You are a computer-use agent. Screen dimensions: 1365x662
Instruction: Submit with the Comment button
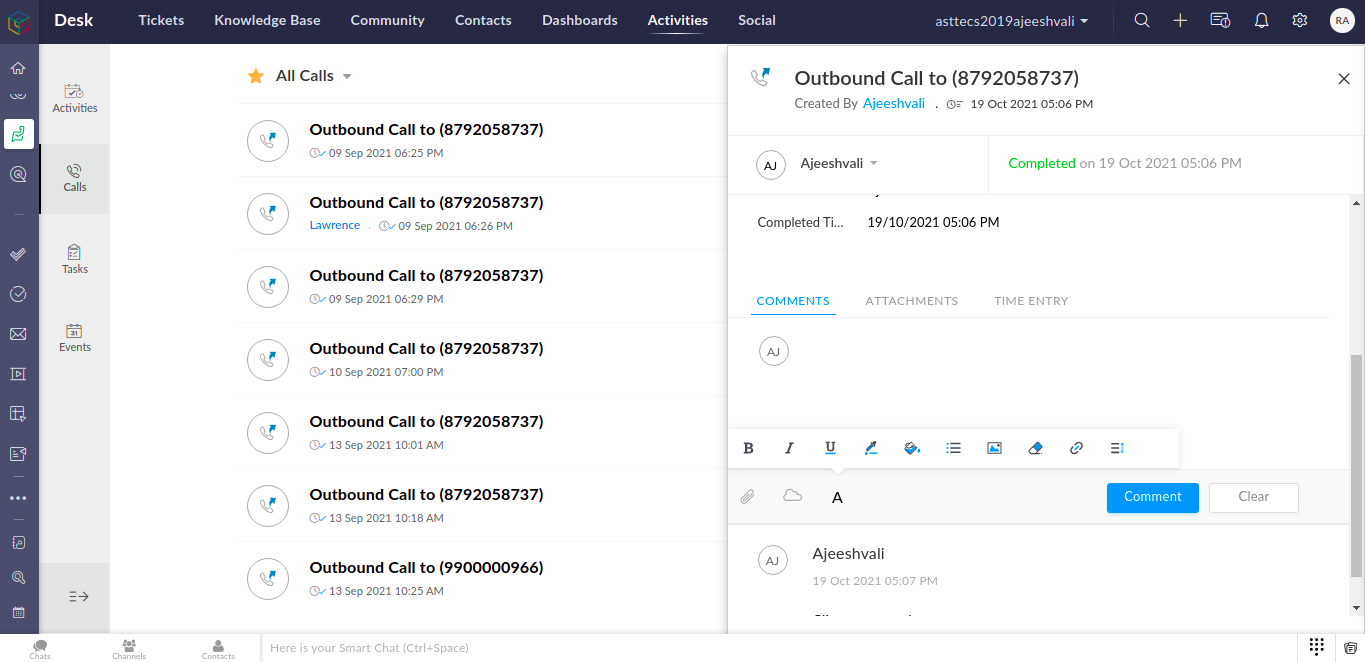[x=1152, y=497]
